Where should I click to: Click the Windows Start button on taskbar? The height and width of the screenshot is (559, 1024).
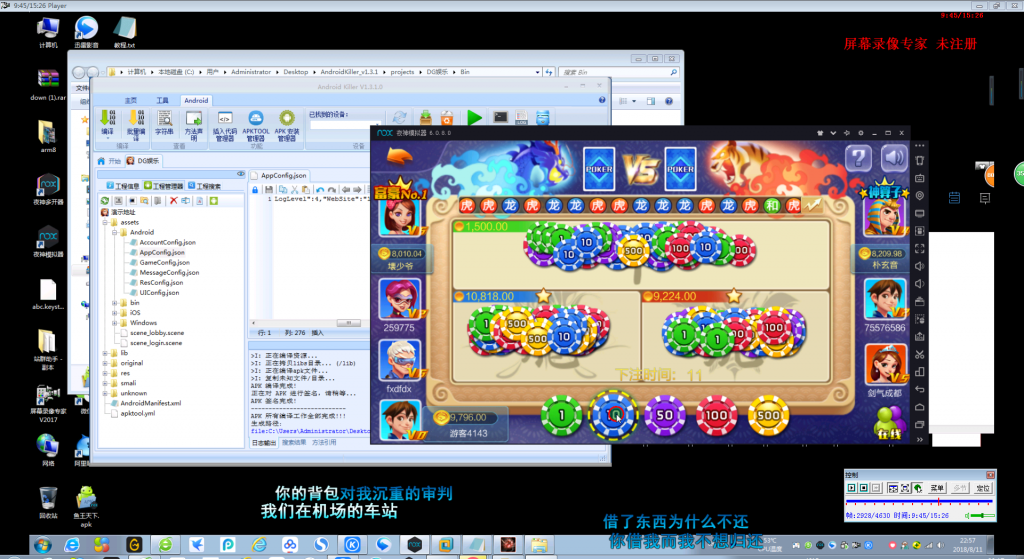[x=42, y=544]
